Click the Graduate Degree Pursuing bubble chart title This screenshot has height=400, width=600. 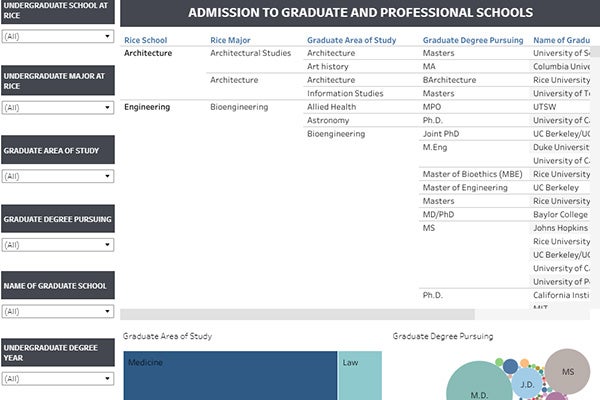point(443,336)
